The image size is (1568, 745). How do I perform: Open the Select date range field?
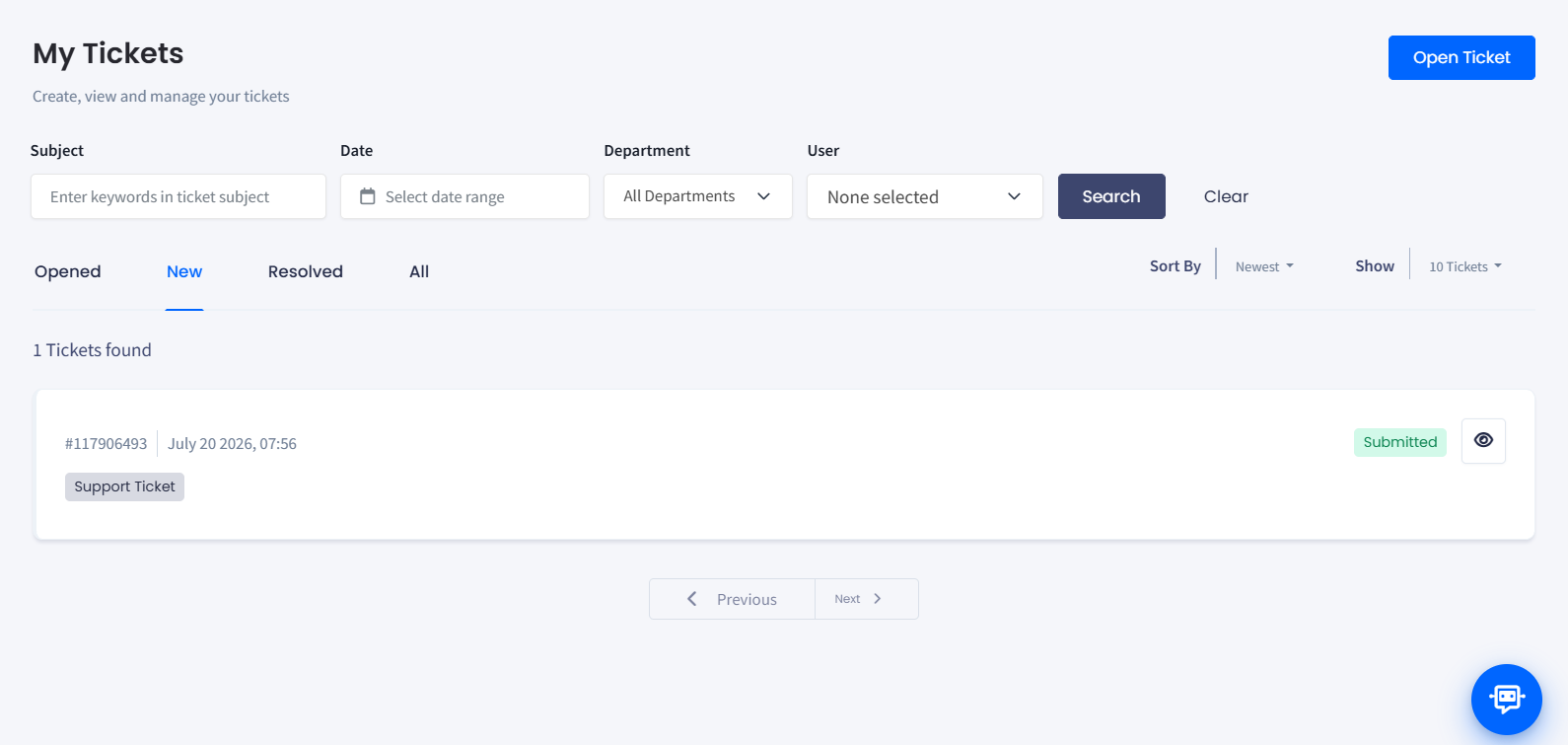464,196
